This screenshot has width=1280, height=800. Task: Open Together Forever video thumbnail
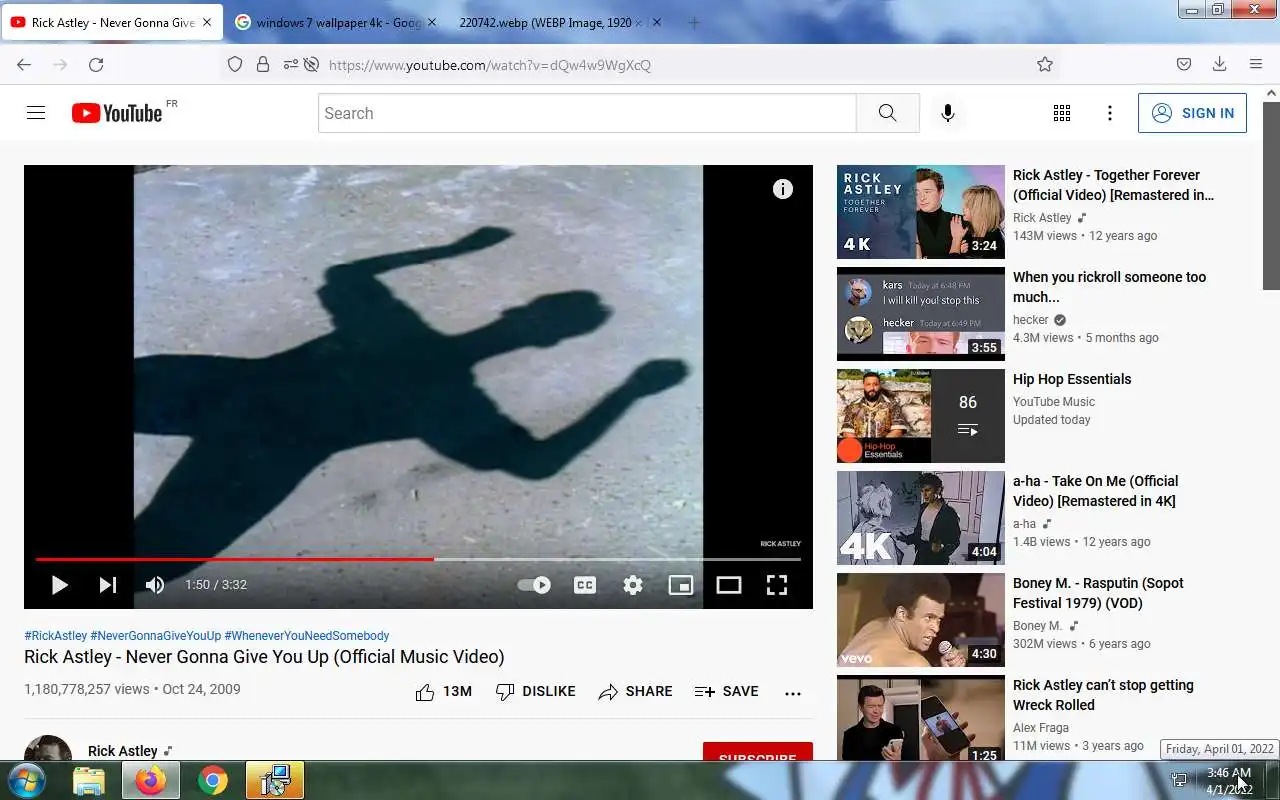point(921,212)
